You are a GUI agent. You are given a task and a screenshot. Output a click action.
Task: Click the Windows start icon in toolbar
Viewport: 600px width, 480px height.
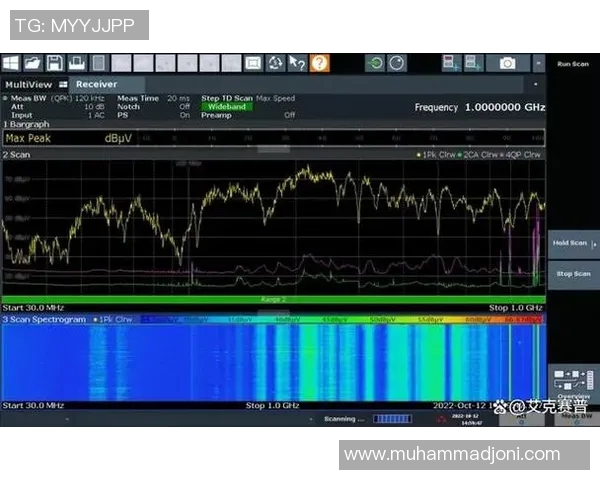tap(11, 63)
